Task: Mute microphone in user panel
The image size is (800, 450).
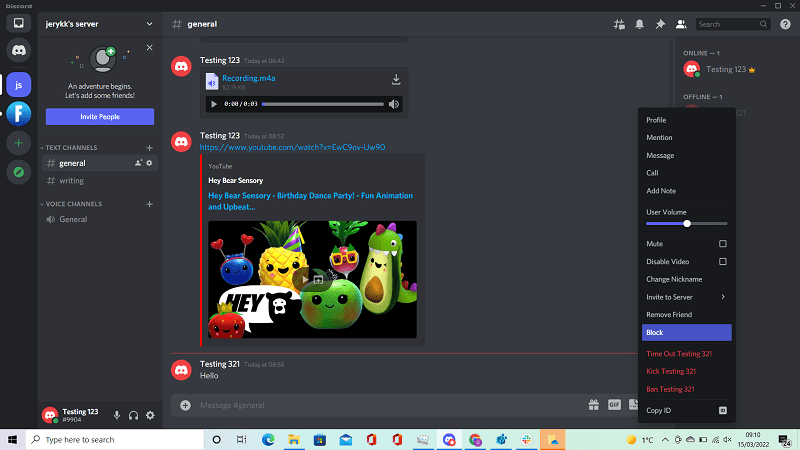Action: click(x=117, y=415)
